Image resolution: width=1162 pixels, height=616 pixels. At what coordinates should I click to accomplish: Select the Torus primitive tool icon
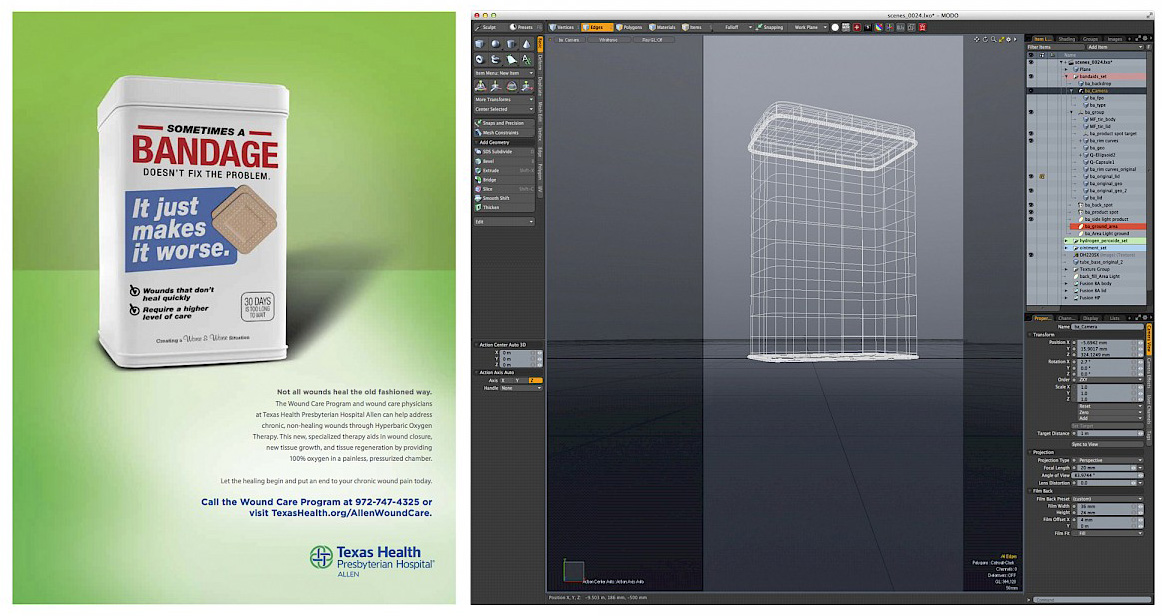tap(480, 59)
